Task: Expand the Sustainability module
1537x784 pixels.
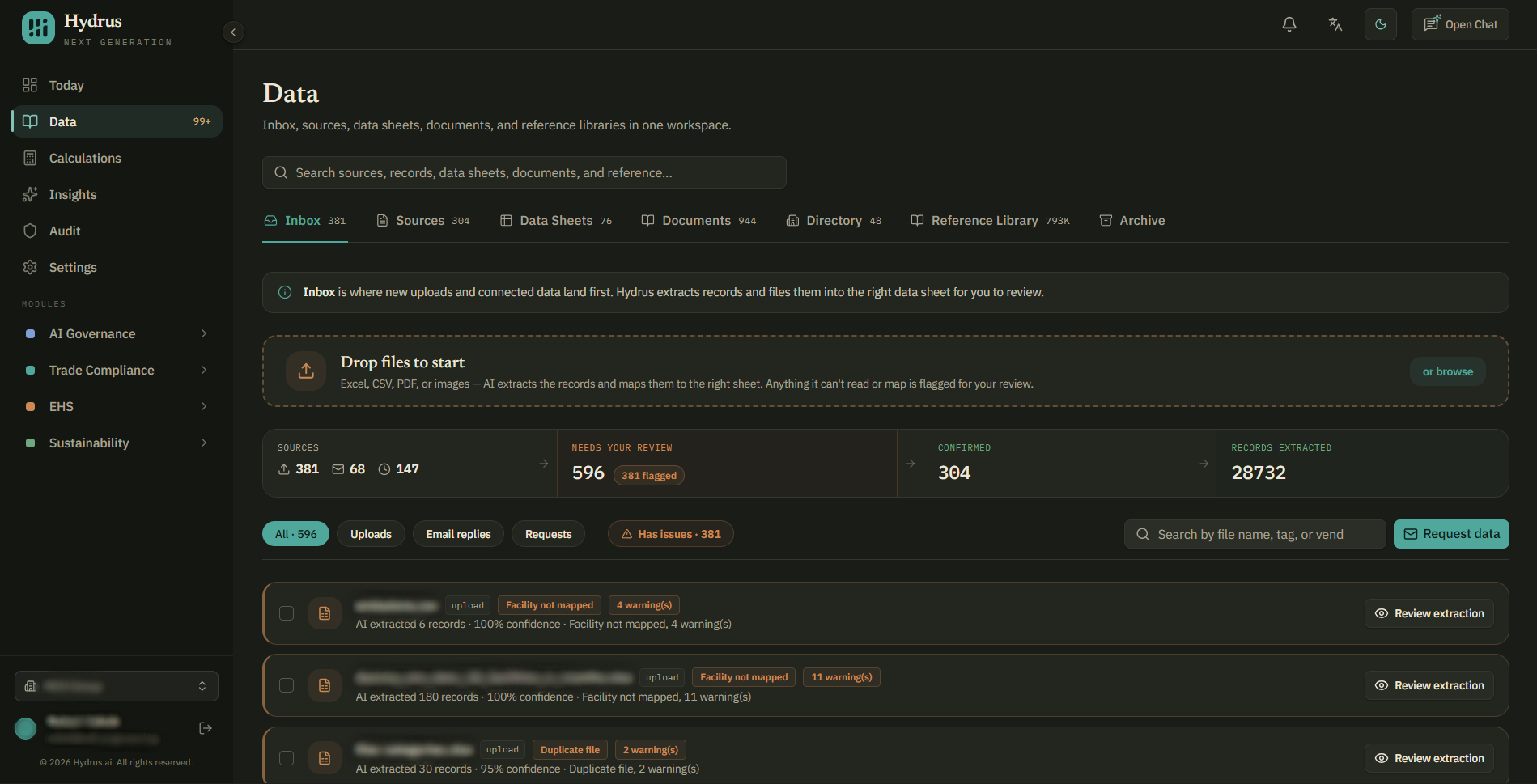Action: coord(117,443)
